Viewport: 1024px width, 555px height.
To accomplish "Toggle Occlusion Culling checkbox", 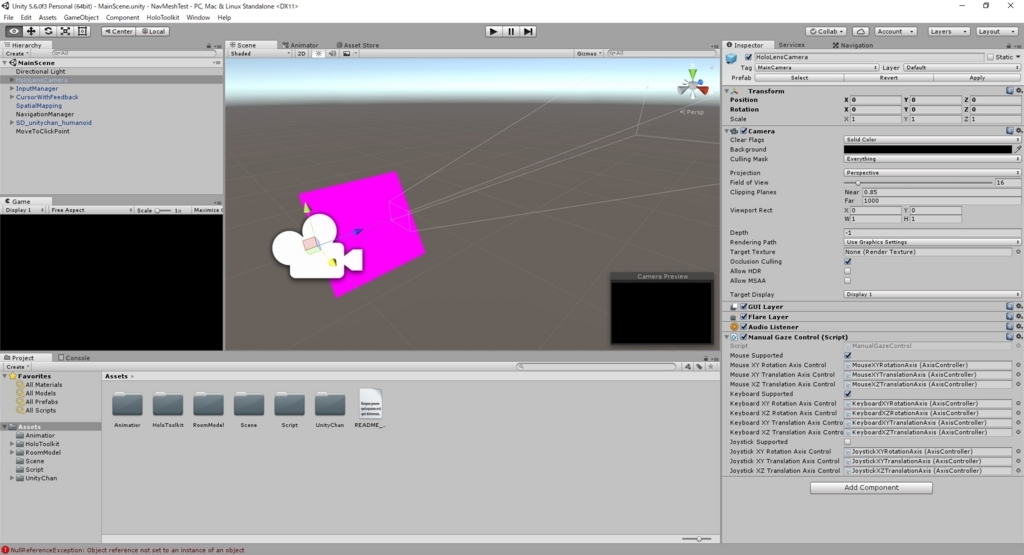I will tap(848, 262).
